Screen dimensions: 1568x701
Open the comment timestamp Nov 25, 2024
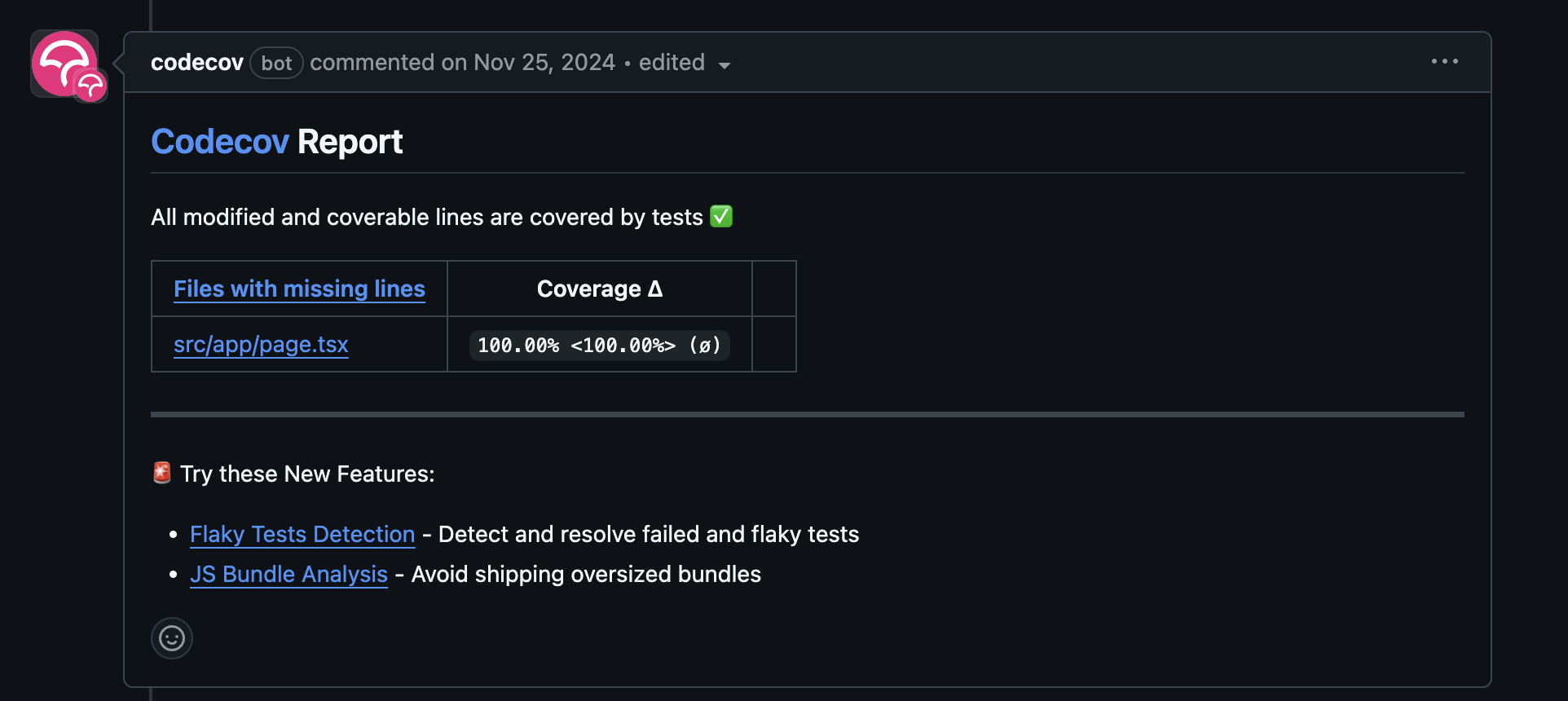544,63
